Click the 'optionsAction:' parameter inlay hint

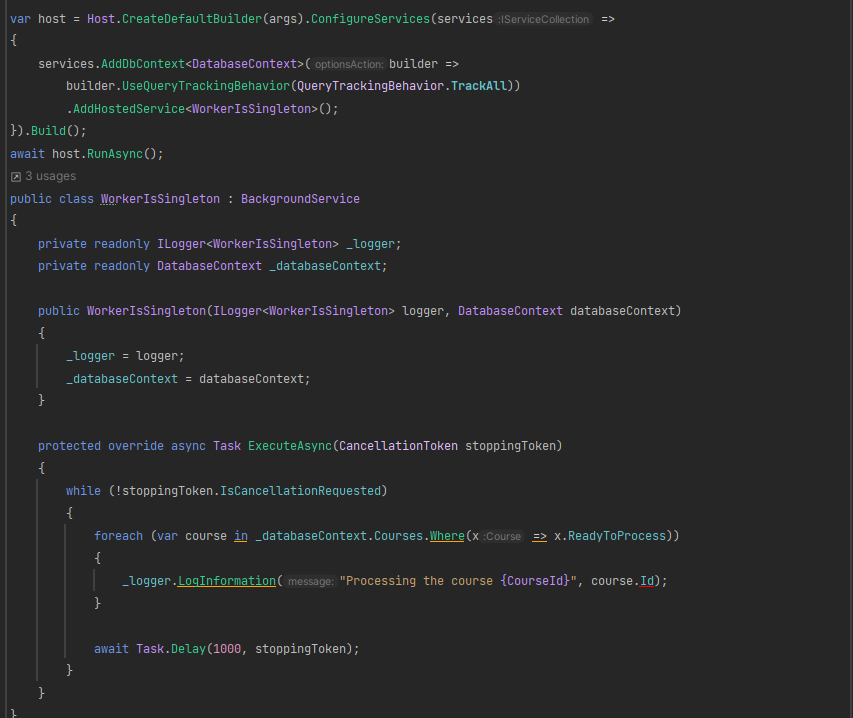click(349, 64)
